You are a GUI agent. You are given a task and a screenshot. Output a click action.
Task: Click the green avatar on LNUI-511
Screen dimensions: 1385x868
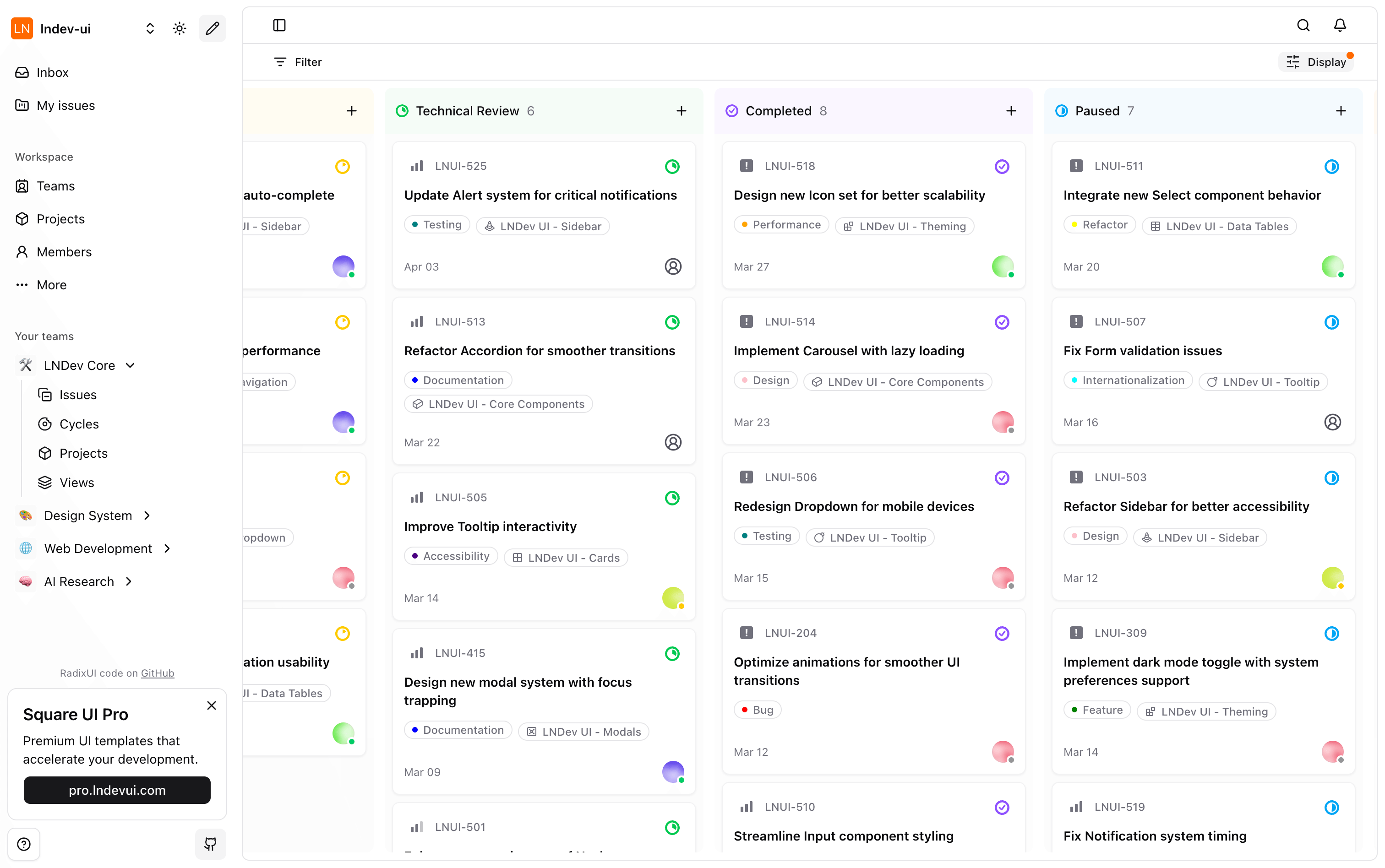coord(1332,266)
